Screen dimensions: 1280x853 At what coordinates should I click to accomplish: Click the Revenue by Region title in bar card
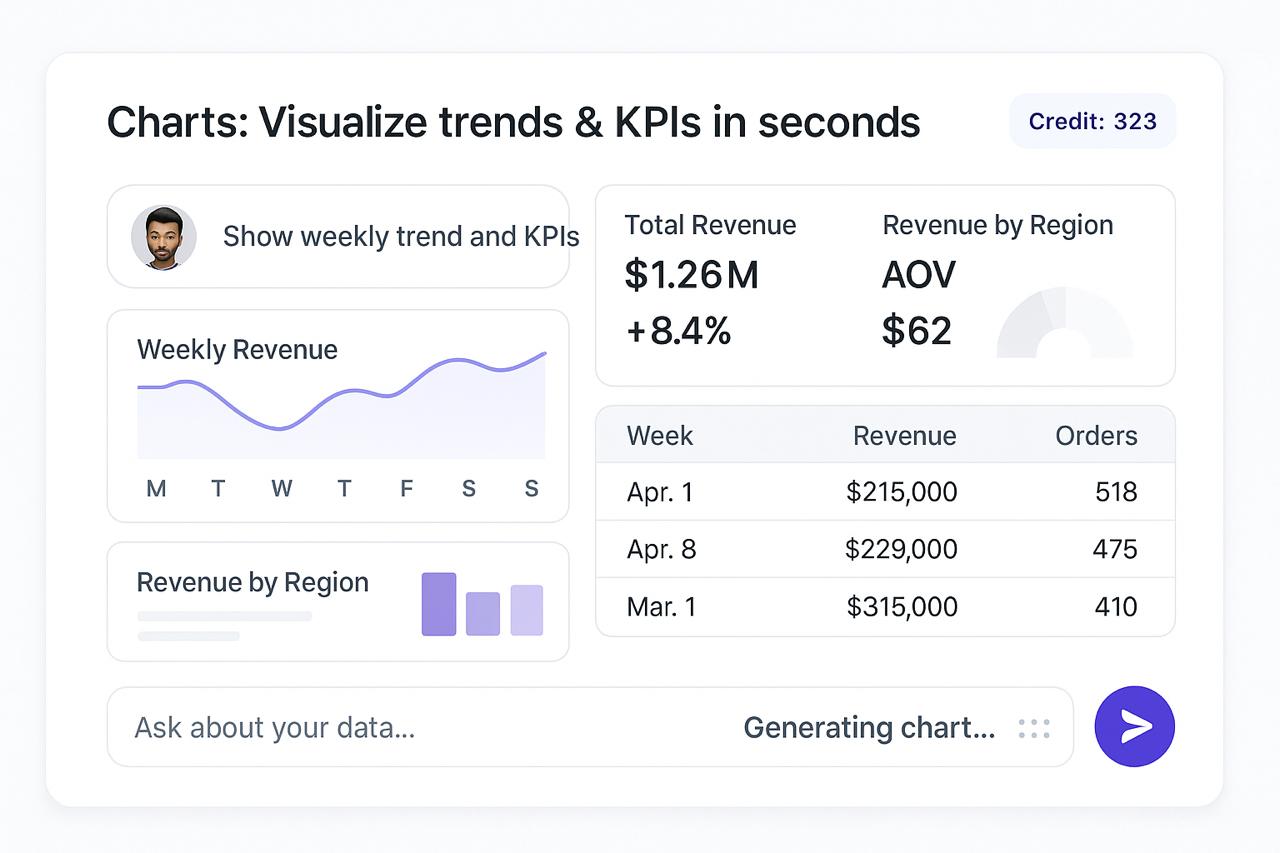[253, 583]
